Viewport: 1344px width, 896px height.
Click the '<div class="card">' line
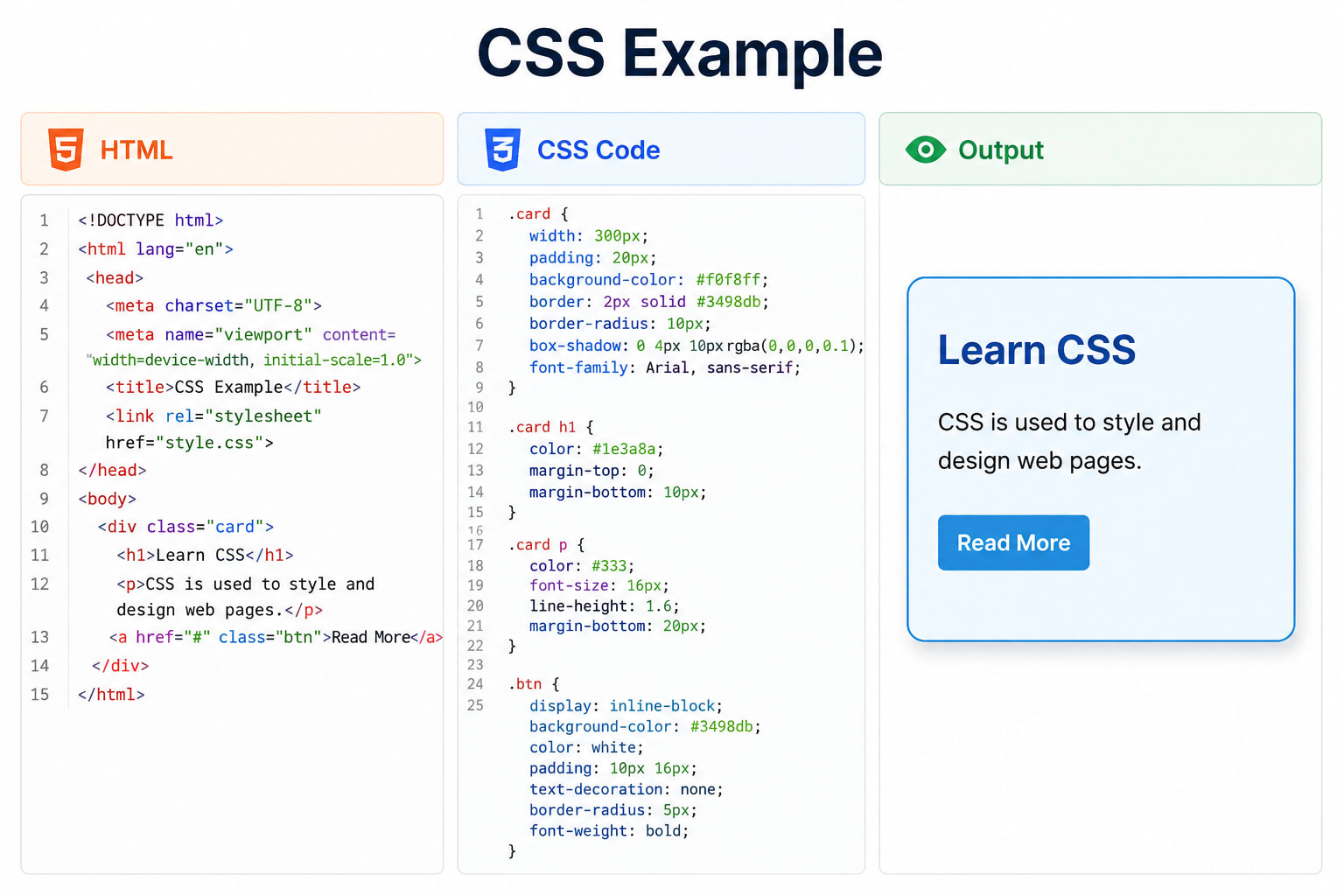click(x=186, y=527)
